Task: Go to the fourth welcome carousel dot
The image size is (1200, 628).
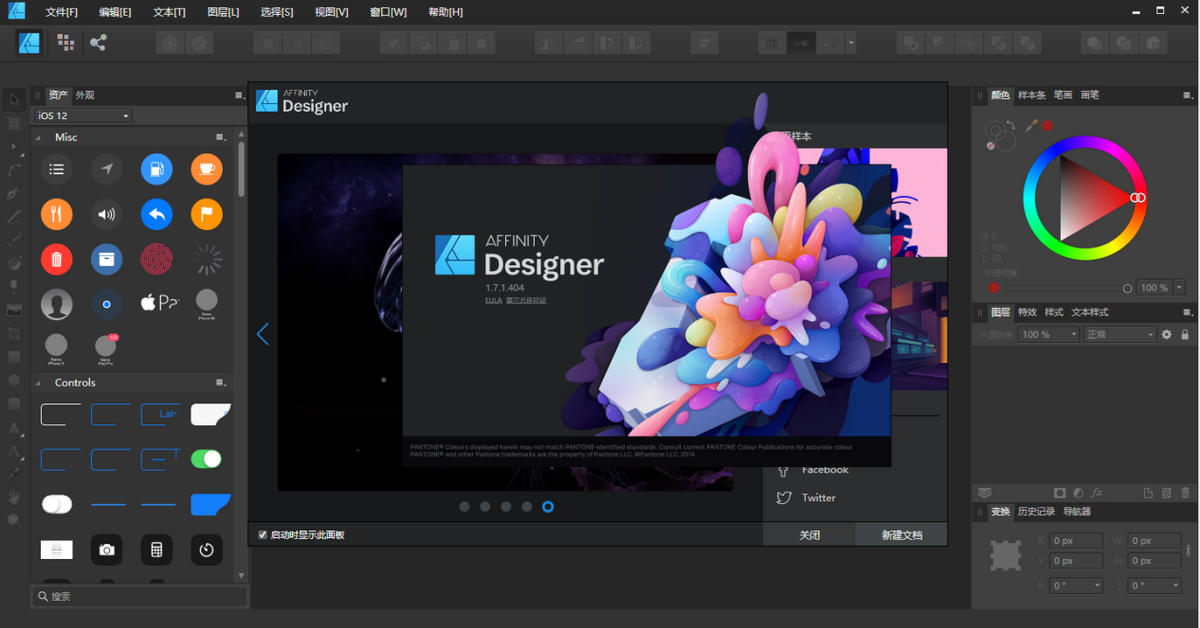Action: pos(527,507)
